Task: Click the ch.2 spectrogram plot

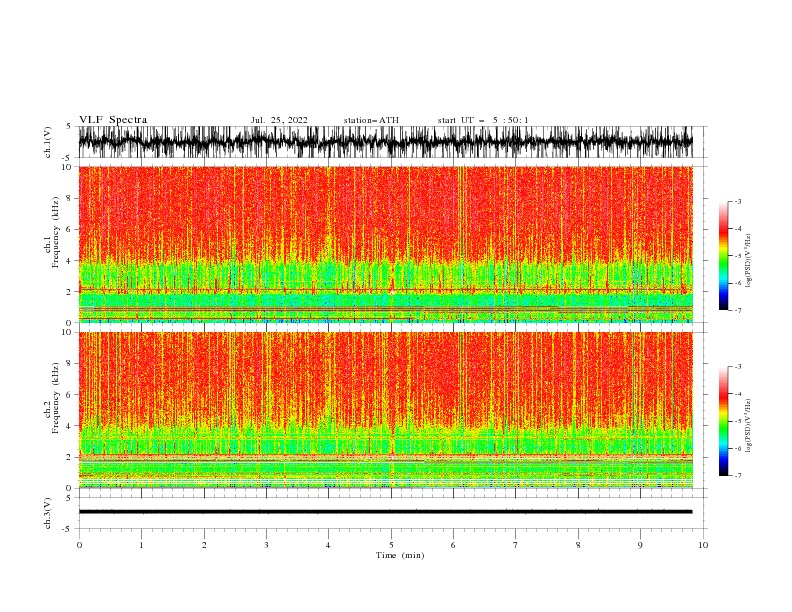Action: coord(385,410)
